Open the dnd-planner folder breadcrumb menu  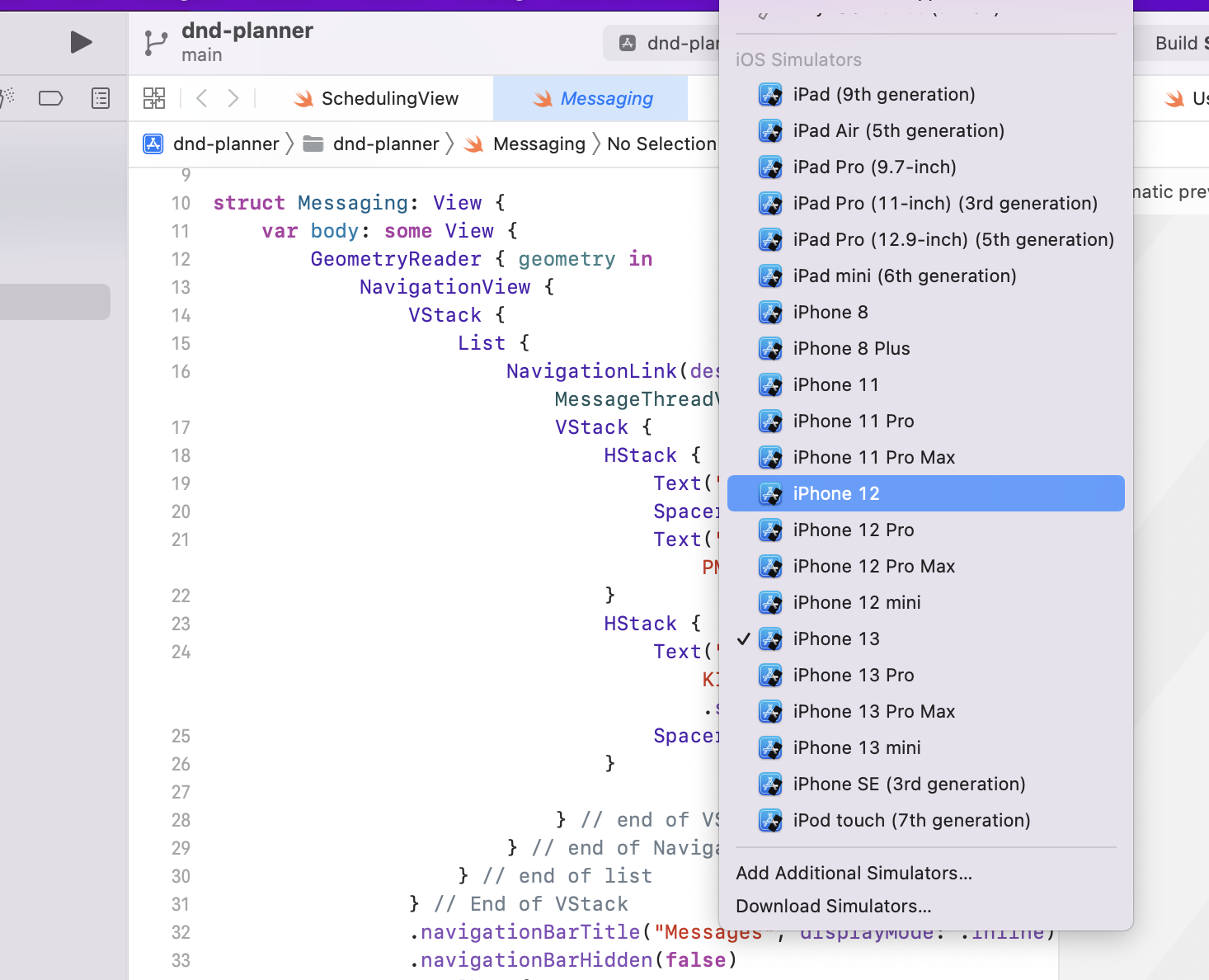(385, 144)
